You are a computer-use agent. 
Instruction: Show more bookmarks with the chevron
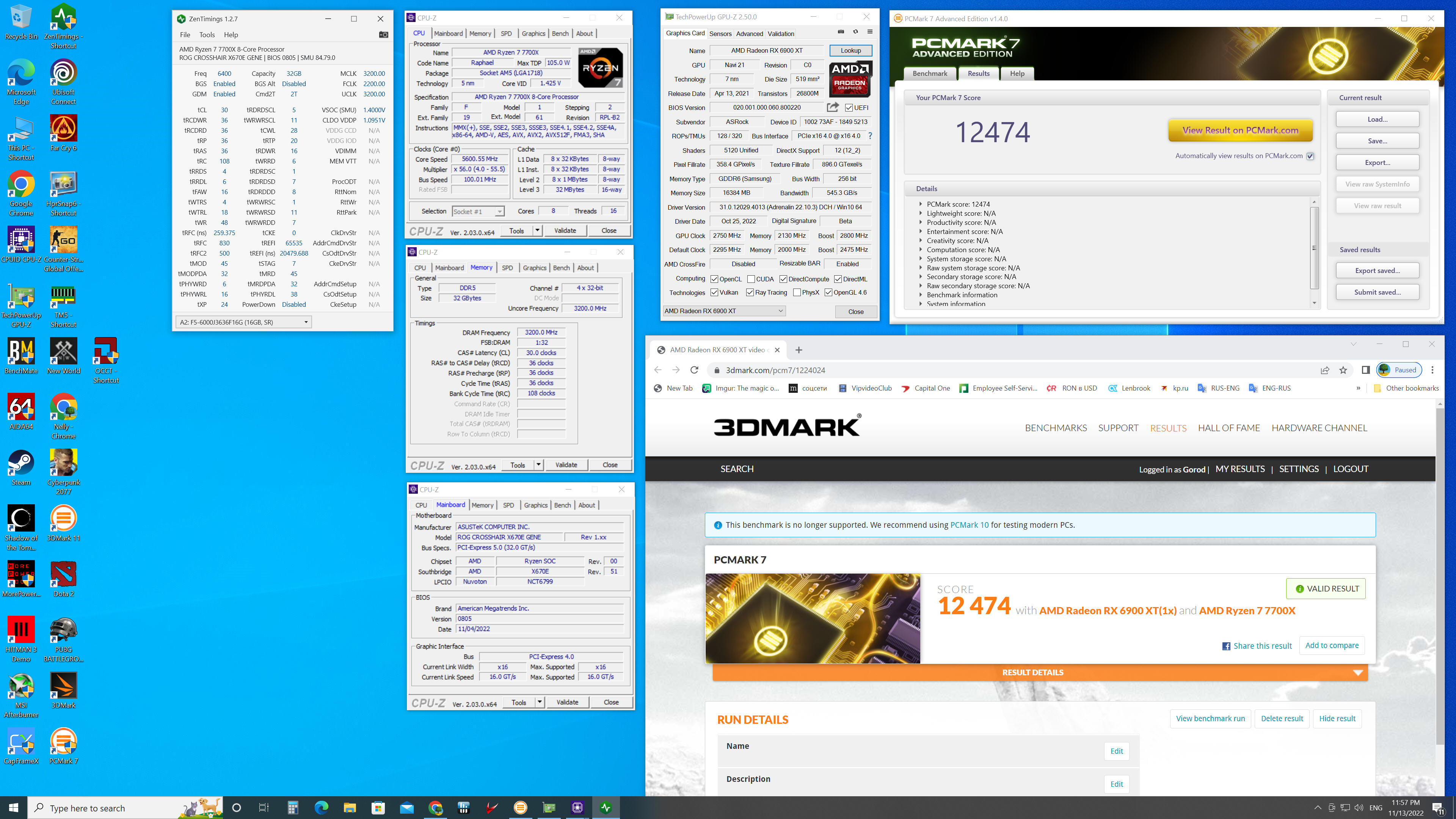1358,388
